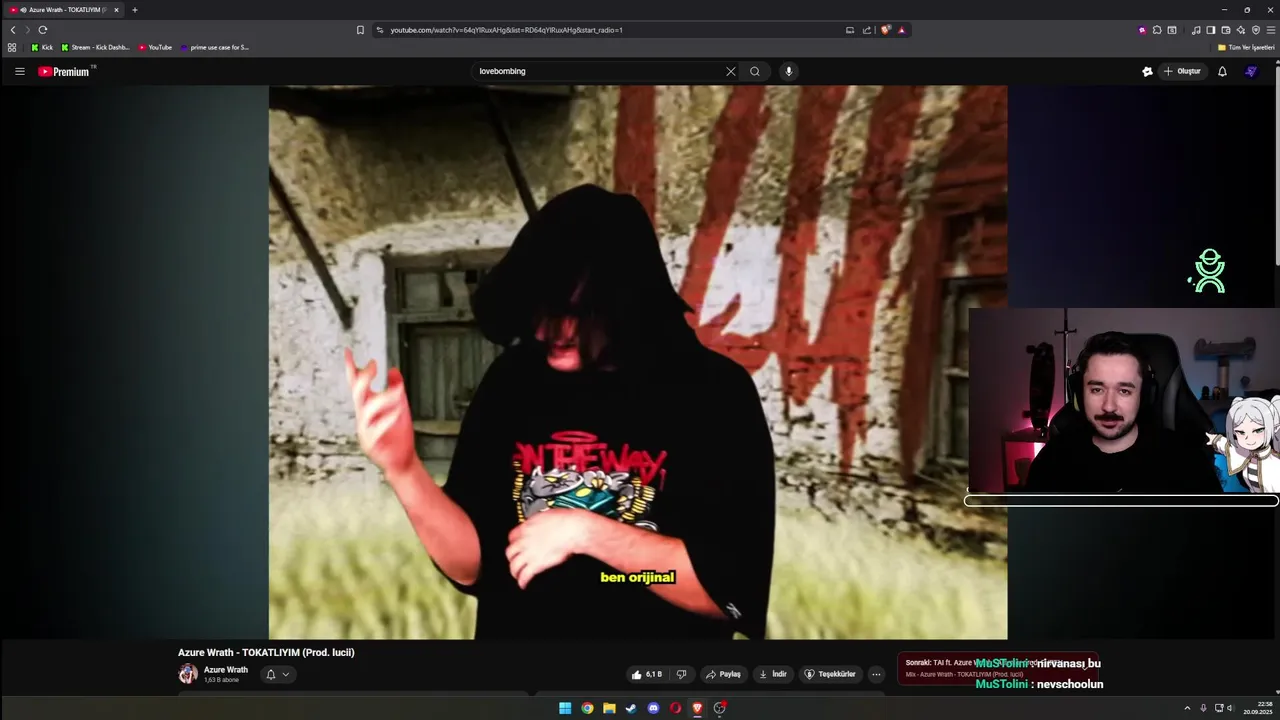
Task: Open site settings icon before URL
Action: coord(380,30)
